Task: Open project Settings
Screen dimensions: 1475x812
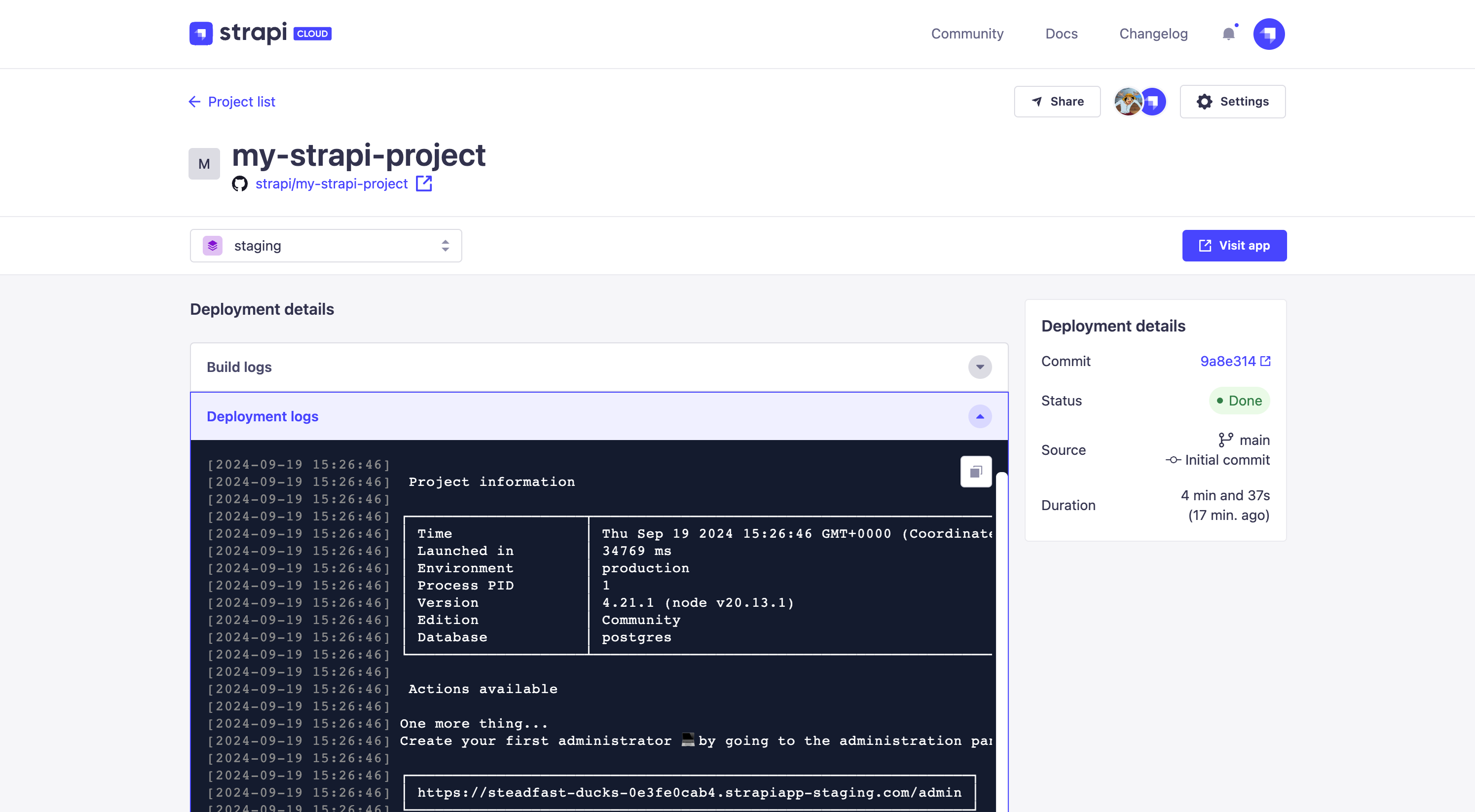Action: point(1232,102)
